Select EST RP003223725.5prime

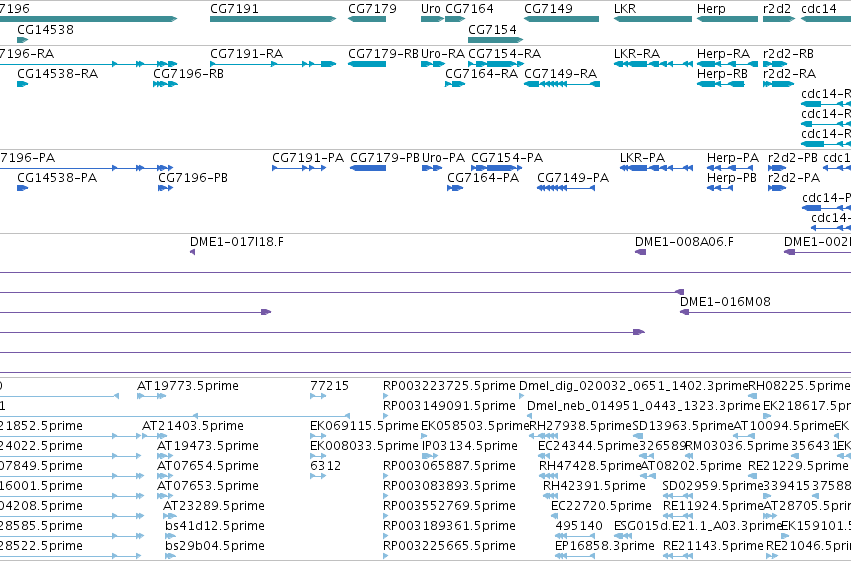point(386,397)
